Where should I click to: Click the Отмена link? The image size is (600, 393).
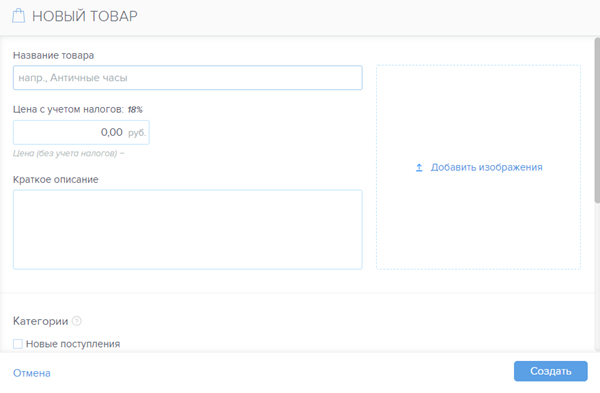(x=32, y=373)
